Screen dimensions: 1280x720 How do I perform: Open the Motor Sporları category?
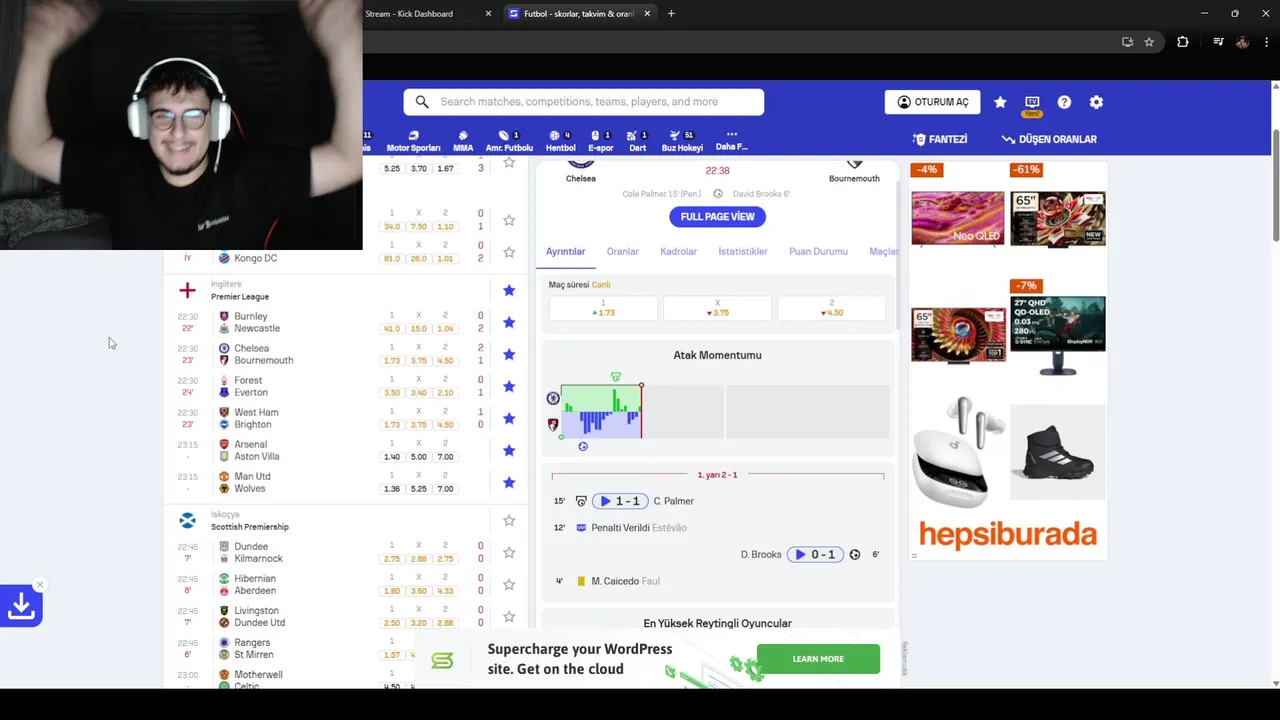coord(413,141)
